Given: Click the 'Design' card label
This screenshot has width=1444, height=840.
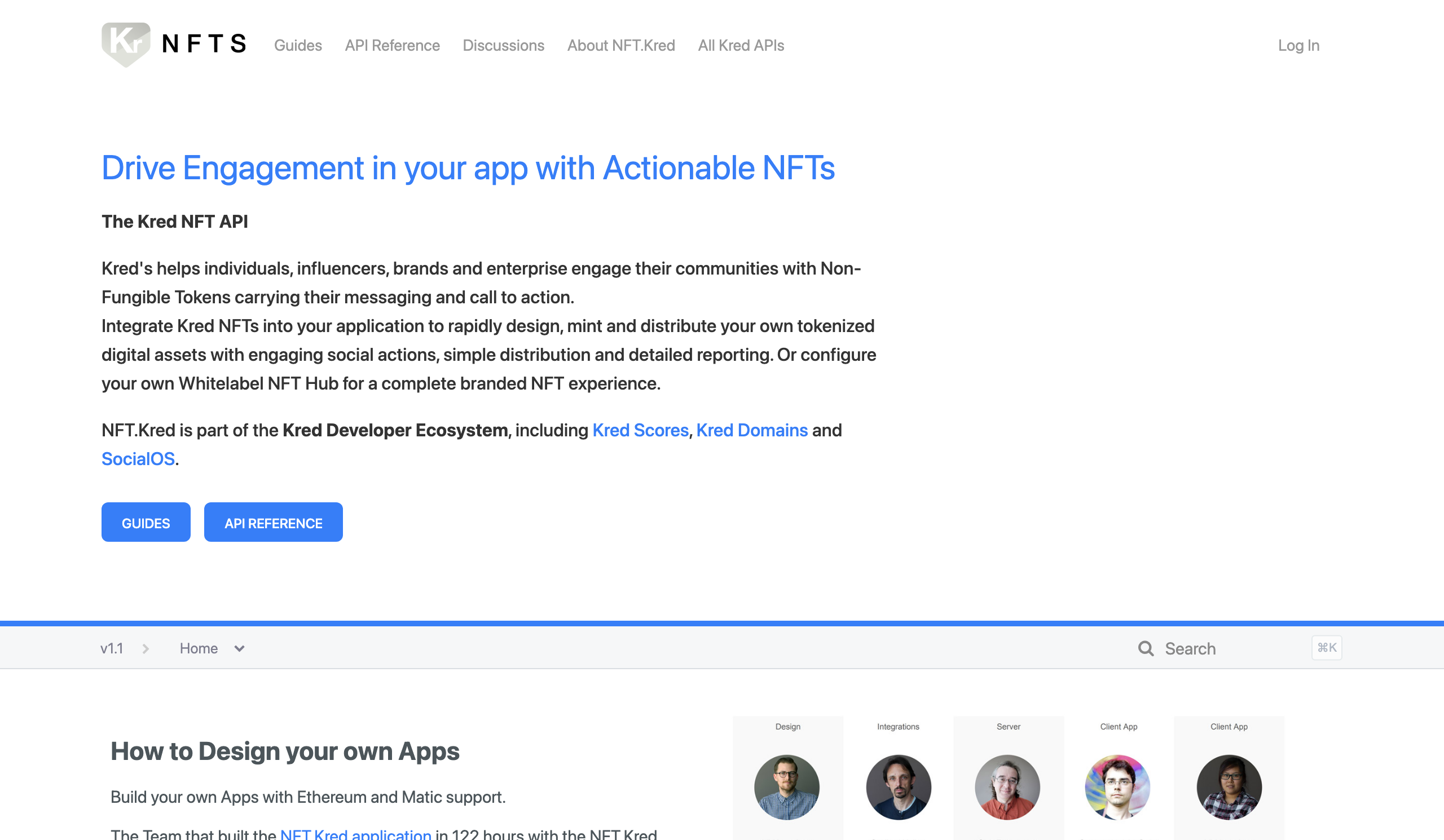Looking at the screenshot, I should [x=788, y=727].
